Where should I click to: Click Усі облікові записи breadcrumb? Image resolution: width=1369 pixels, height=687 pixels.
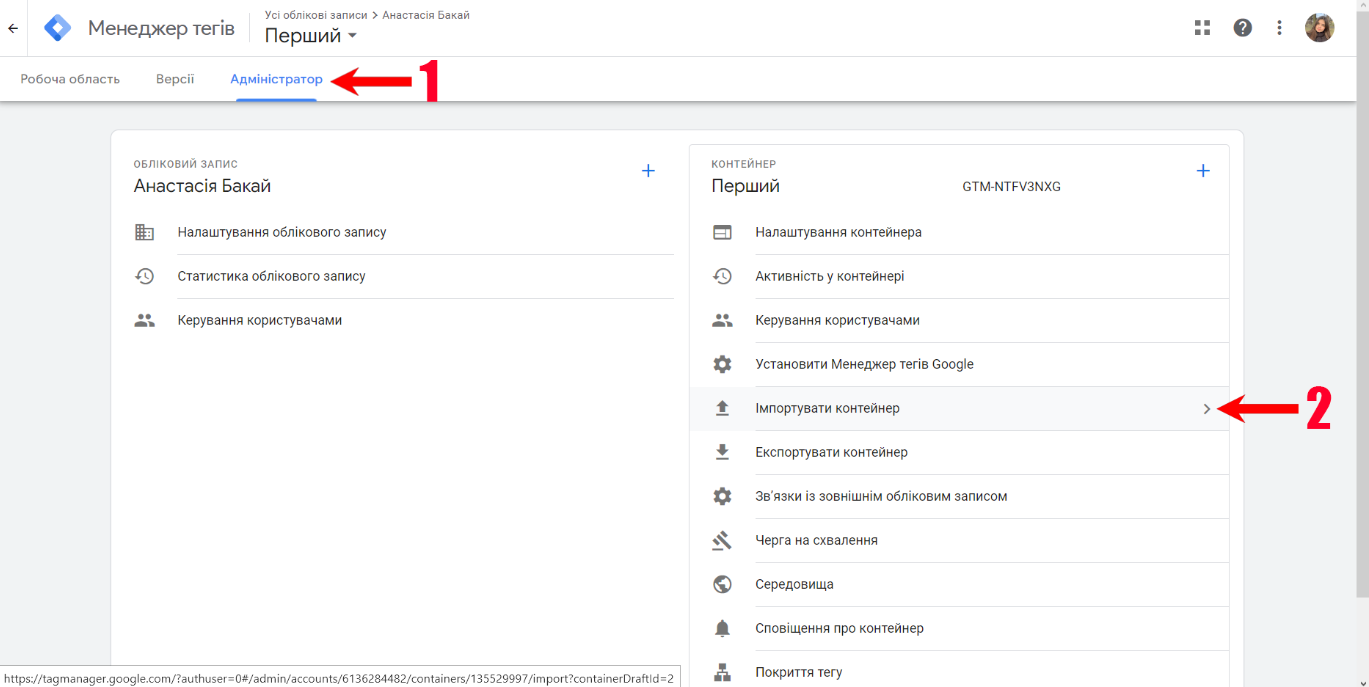(x=315, y=15)
